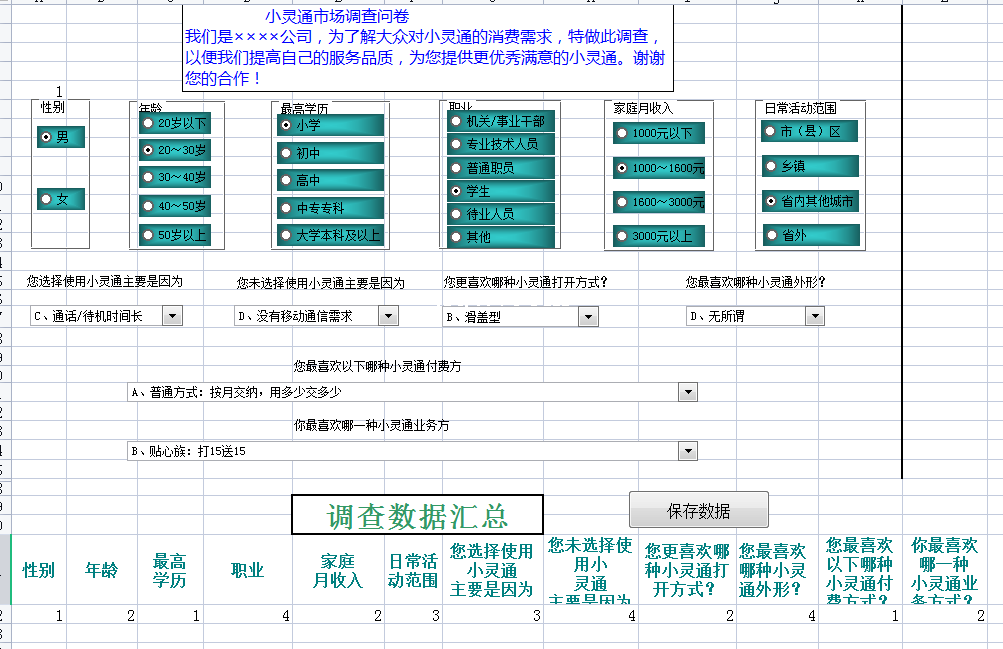Select the 职业 column header cell
Viewport: 1003px width, 649px height.
pyautogui.click(x=247, y=570)
